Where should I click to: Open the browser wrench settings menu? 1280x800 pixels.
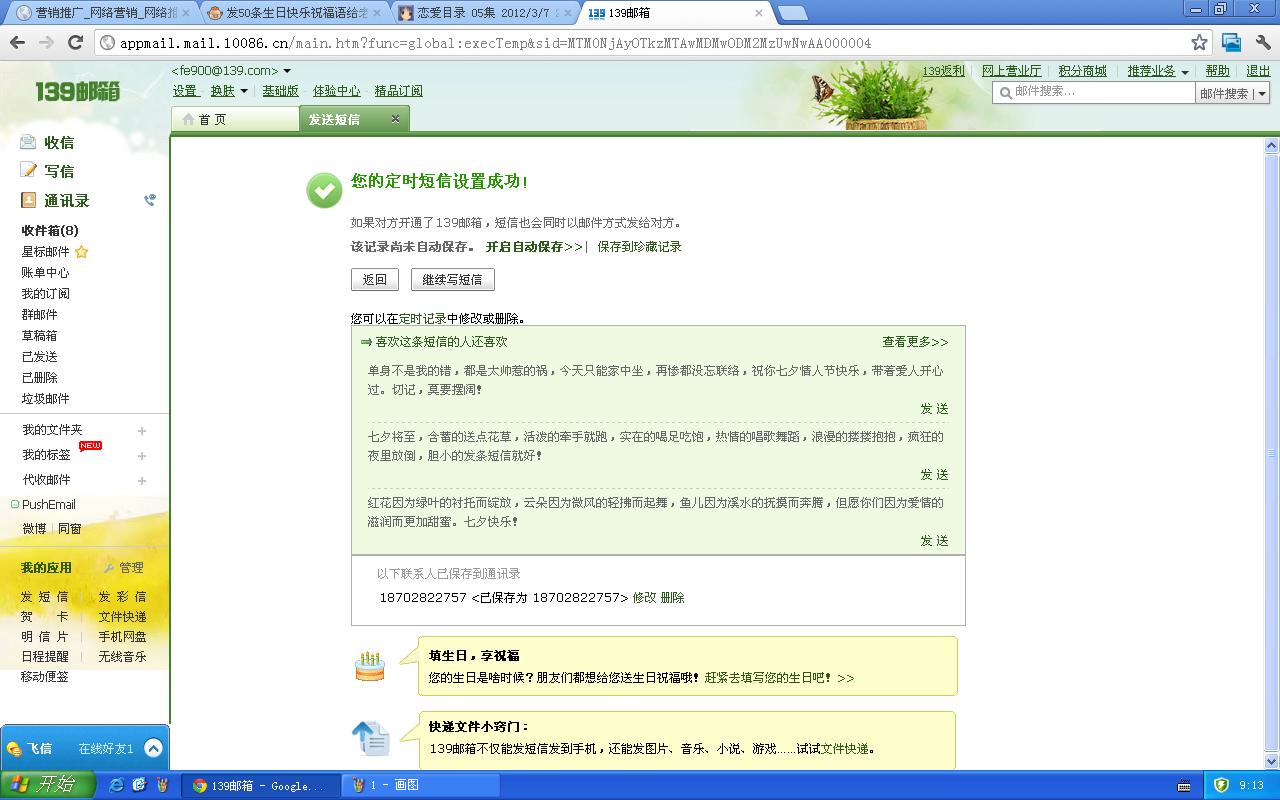(x=1264, y=43)
